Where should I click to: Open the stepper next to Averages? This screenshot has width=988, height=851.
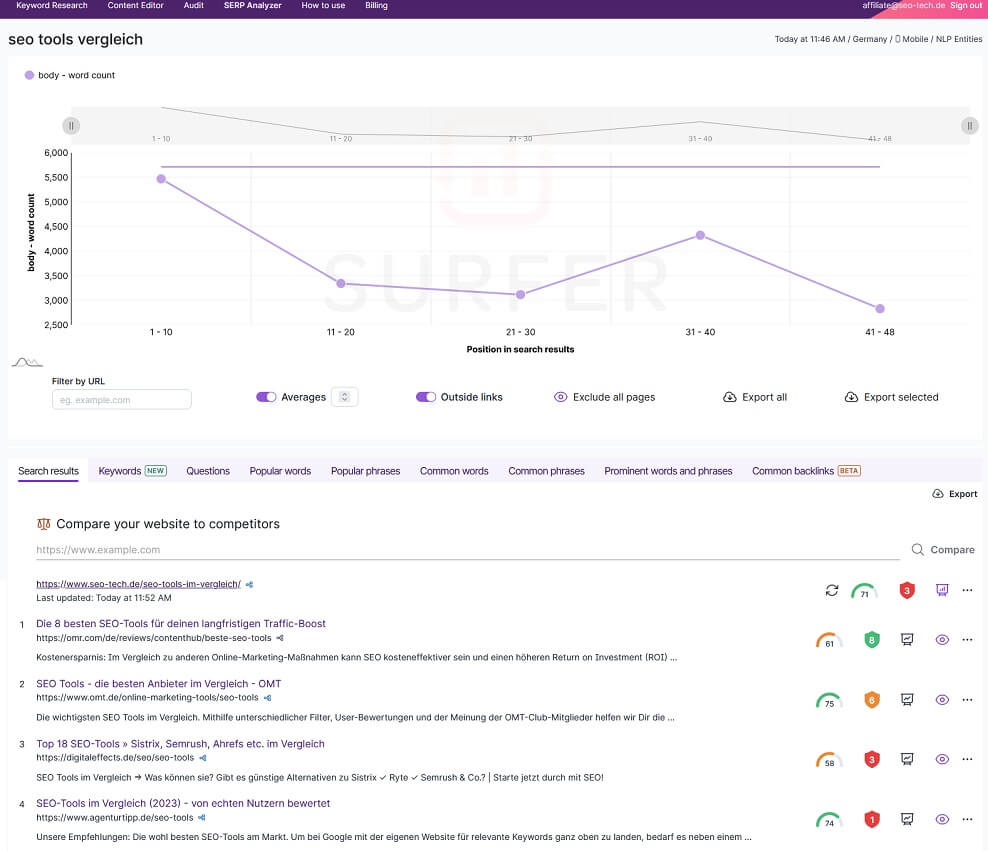[x=344, y=397]
